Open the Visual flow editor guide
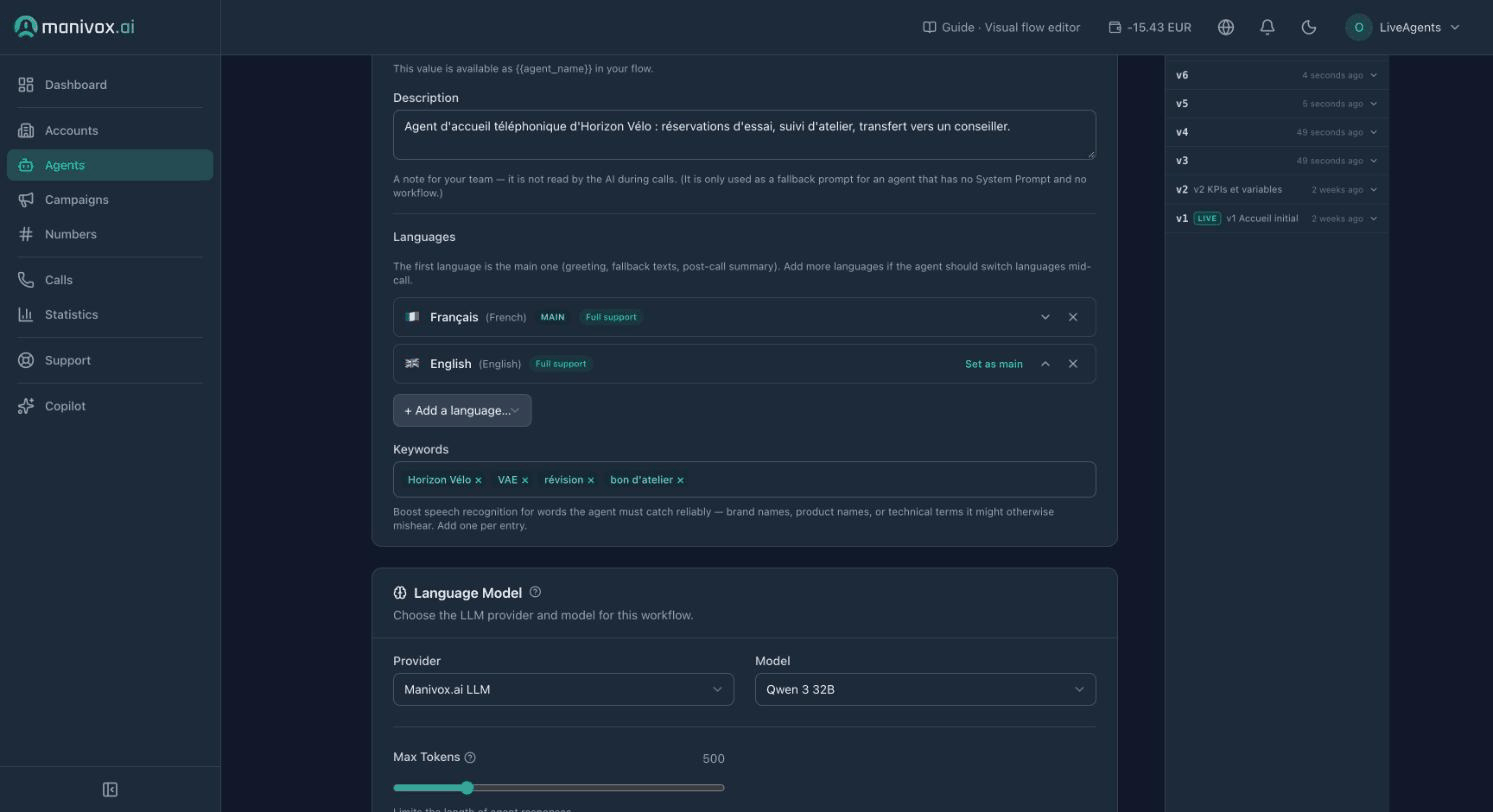1493x812 pixels. pyautogui.click(x=1001, y=27)
